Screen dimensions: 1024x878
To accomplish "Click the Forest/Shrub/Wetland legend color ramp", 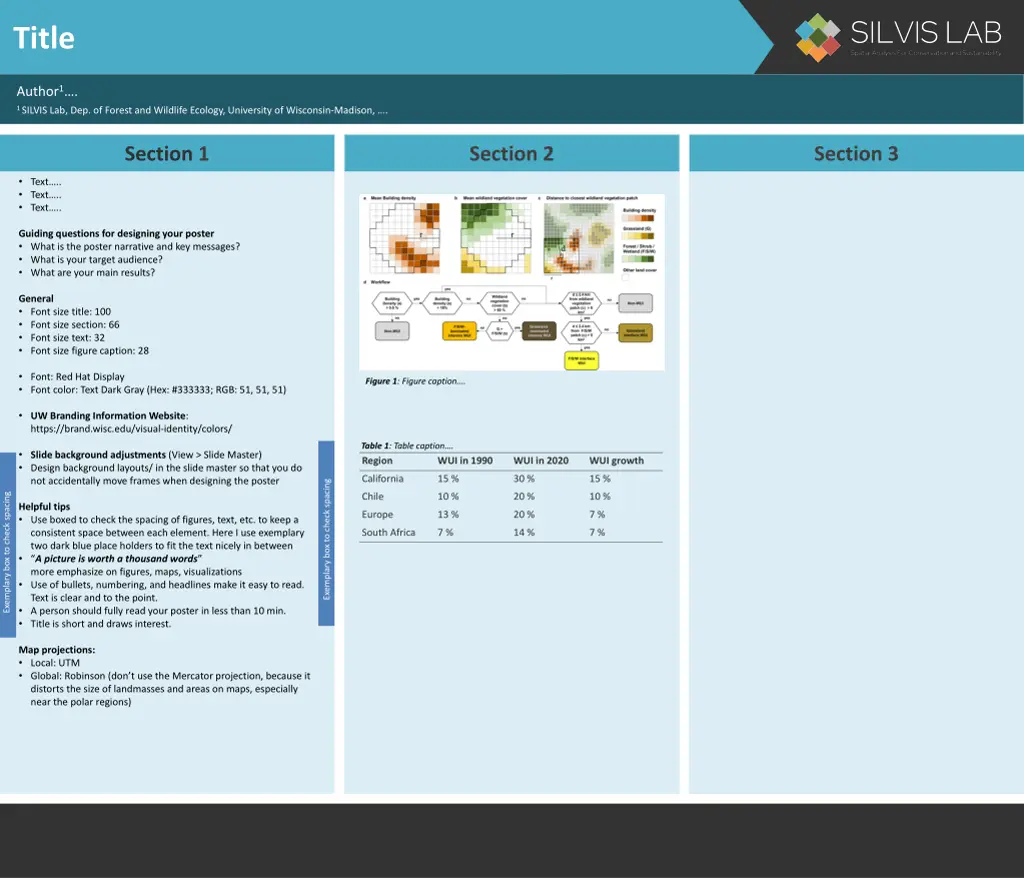I will (x=638, y=258).
